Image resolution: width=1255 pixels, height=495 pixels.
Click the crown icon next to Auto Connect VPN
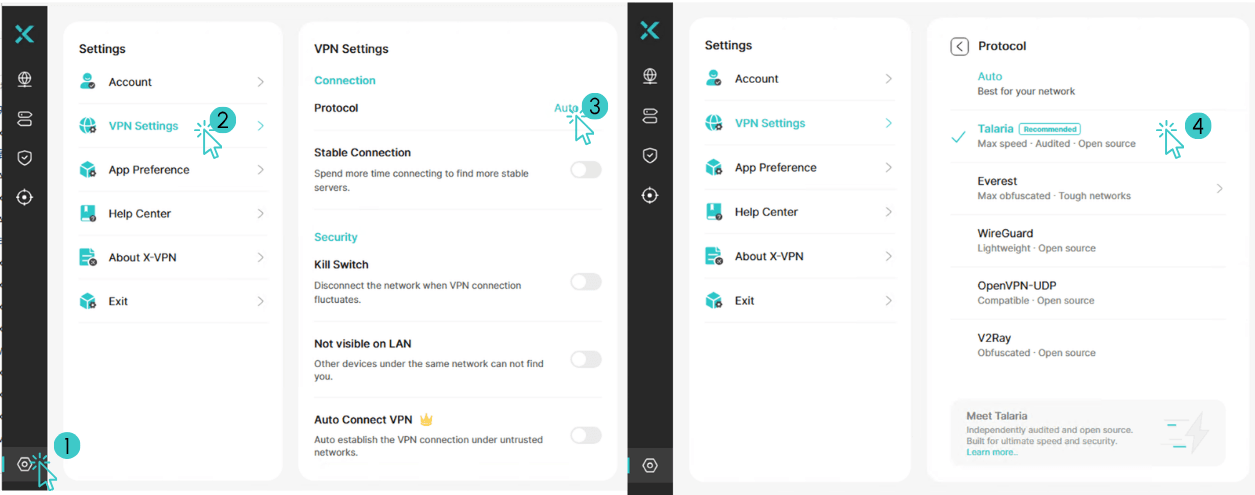(425, 420)
